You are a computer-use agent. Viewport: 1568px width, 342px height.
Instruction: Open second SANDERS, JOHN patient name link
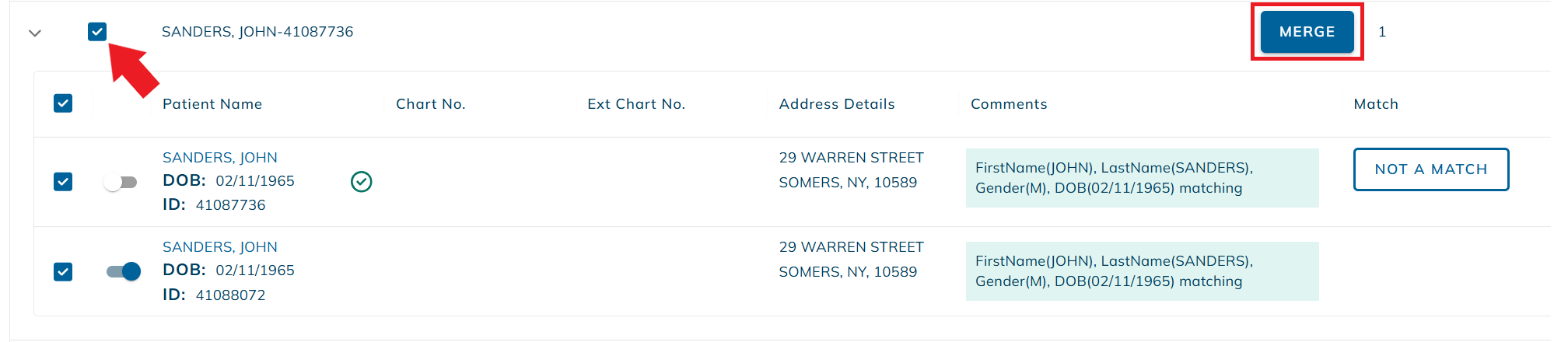click(x=219, y=247)
